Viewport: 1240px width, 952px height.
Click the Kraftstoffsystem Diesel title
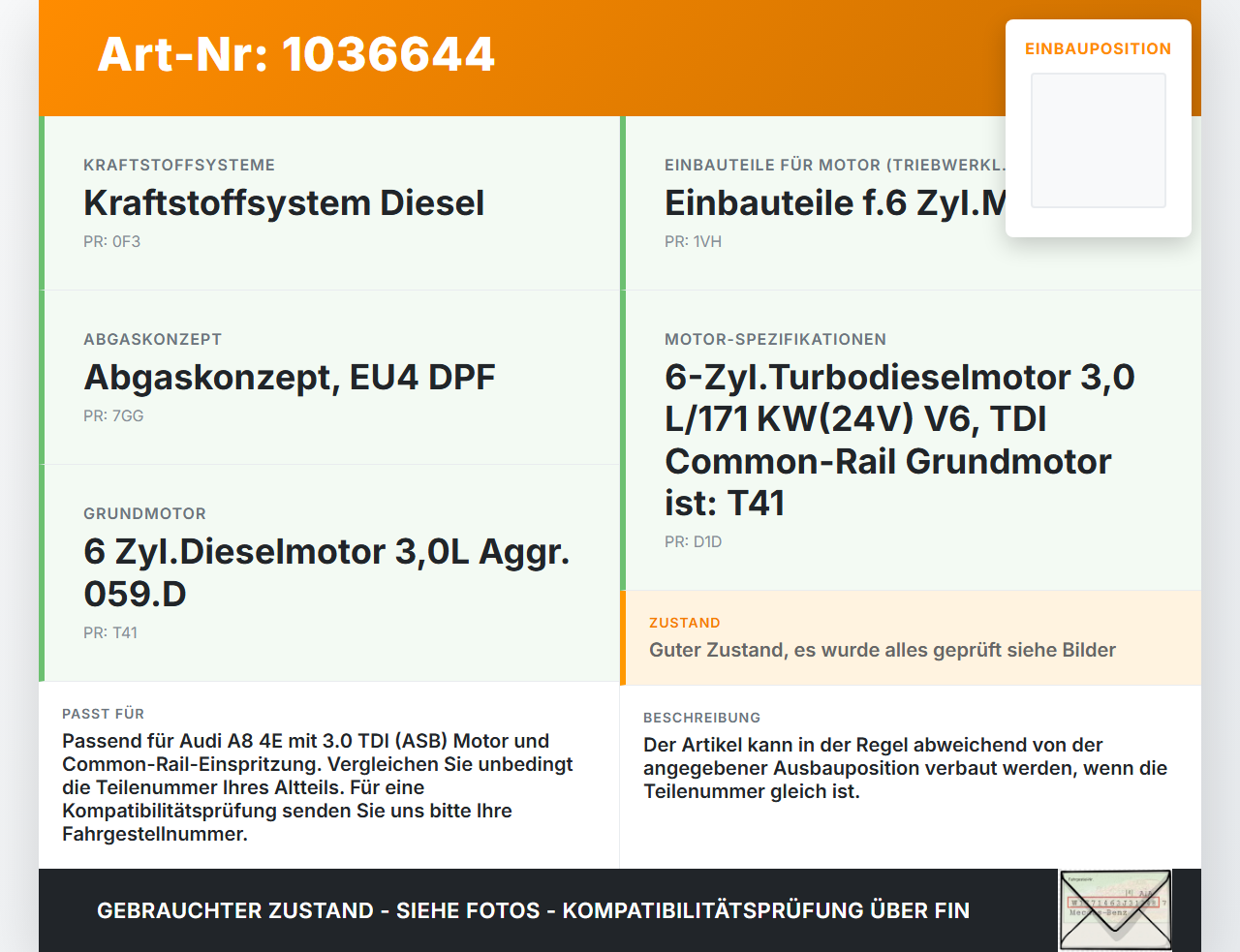tap(284, 203)
